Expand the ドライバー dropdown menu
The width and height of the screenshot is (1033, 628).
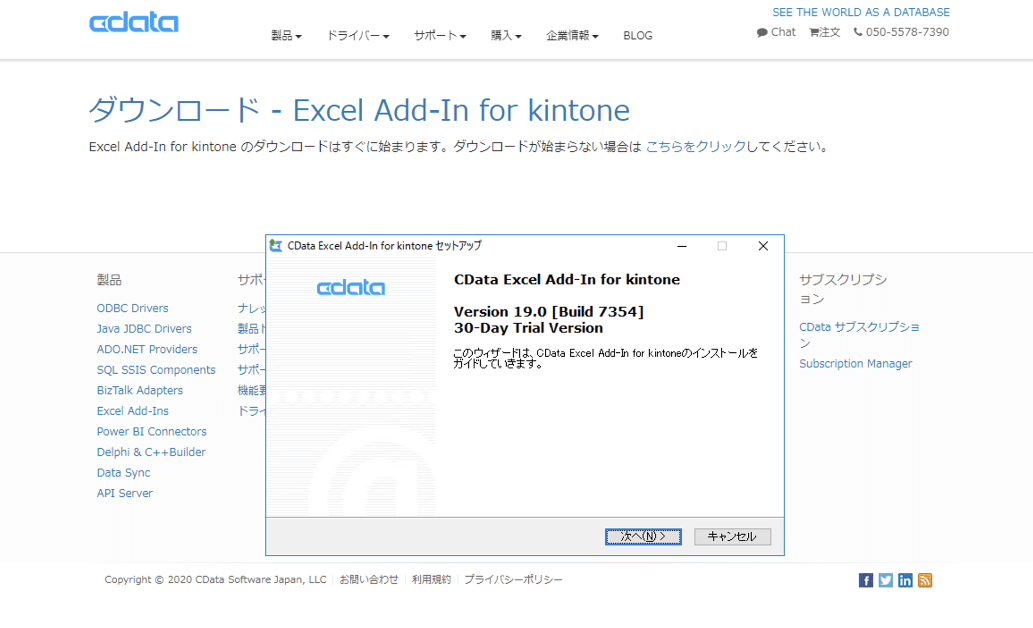click(358, 36)
